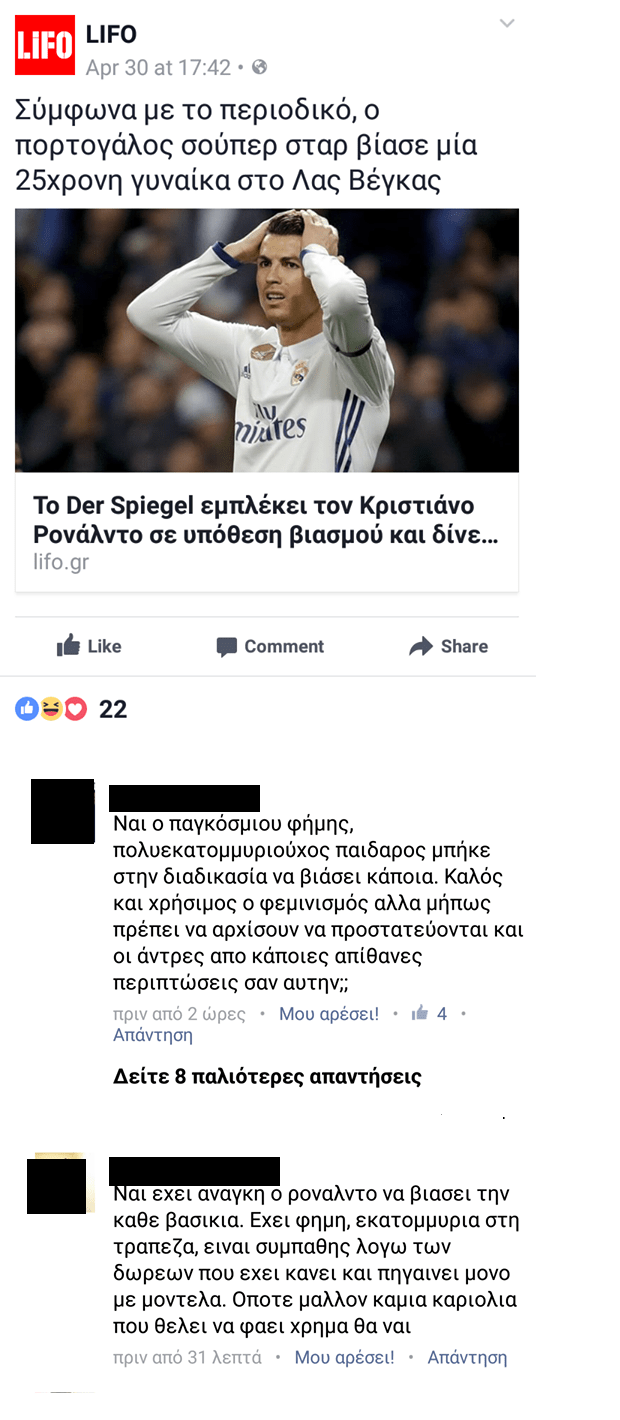The height and width of the screenshot is (1420, 620).
Task: Expand Δείτε 8 παλιότερες απαντήσεις
Action: click(267, 1077)
